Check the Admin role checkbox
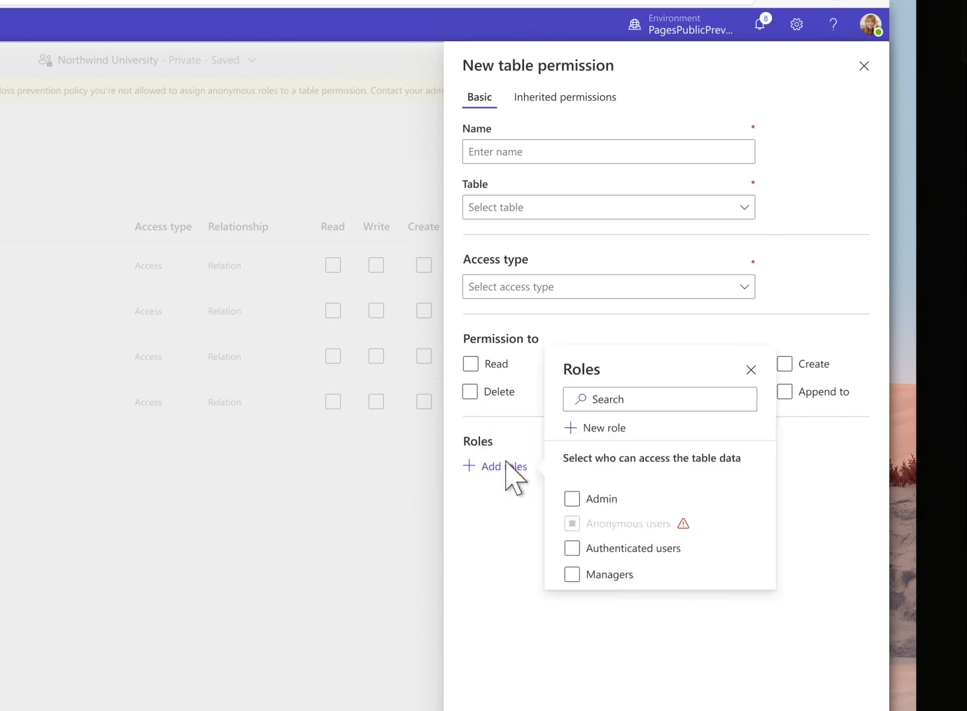 coord(572,498)
